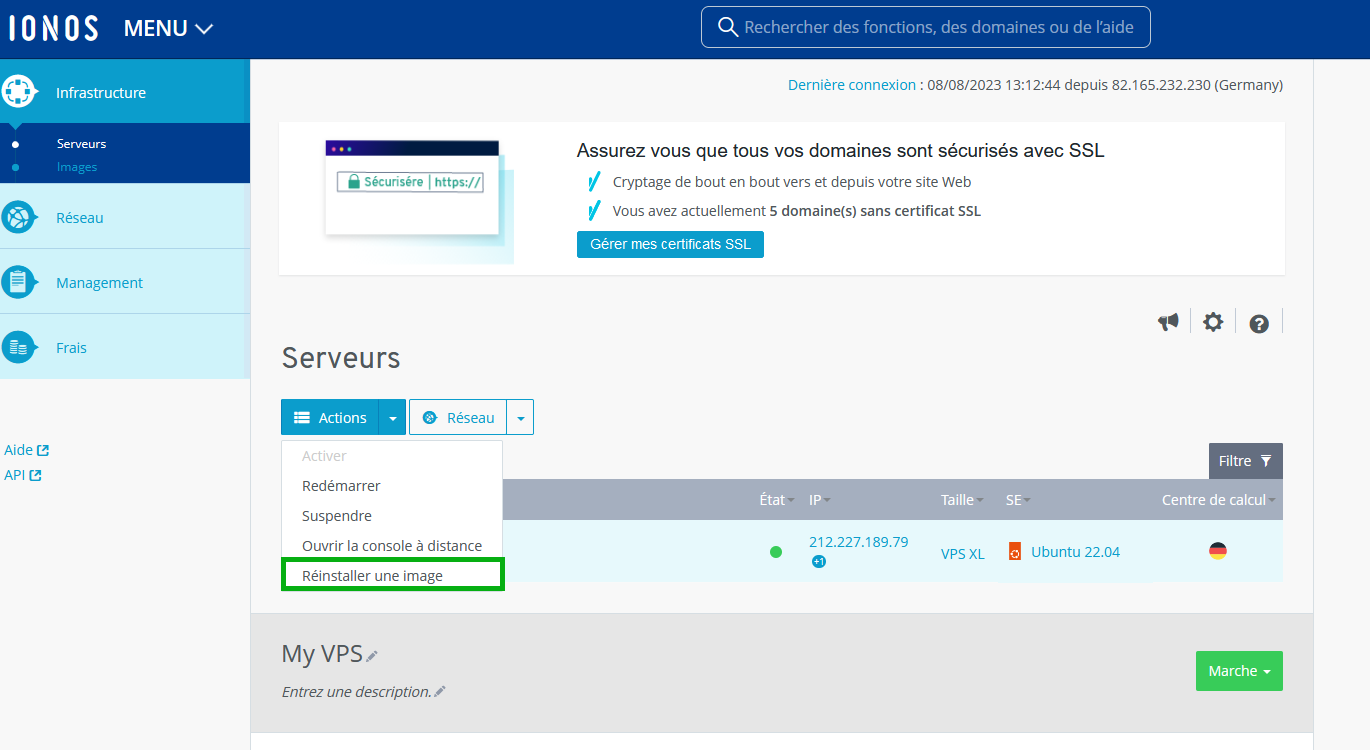Open the green Marche dropdown button
The height and width of the screenshot is (750, 1370).
tap(1239, 671)
